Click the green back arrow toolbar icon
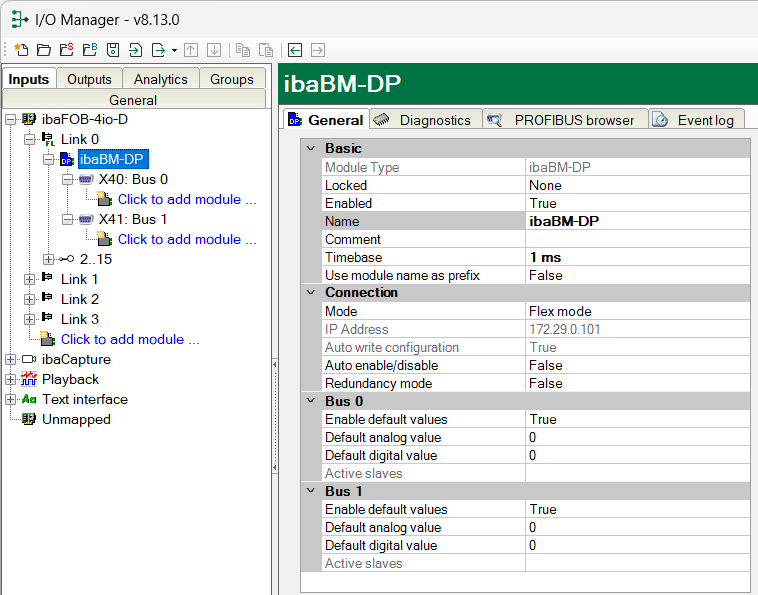Screen dimensions: 758x595 pos(295,50)
